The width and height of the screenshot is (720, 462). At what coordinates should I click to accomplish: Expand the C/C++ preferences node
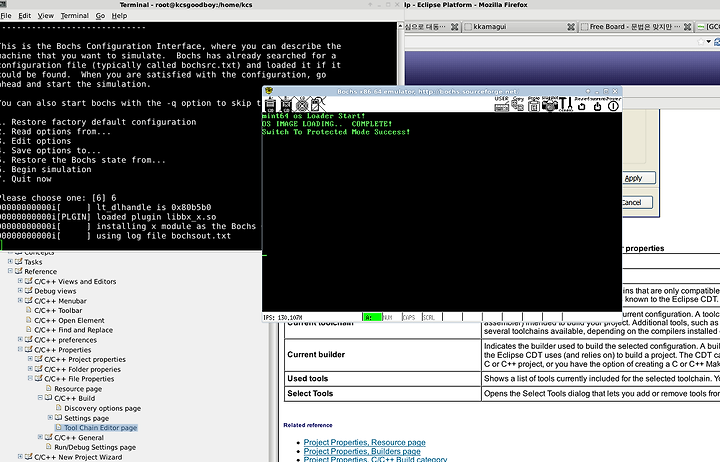point(20,339)
